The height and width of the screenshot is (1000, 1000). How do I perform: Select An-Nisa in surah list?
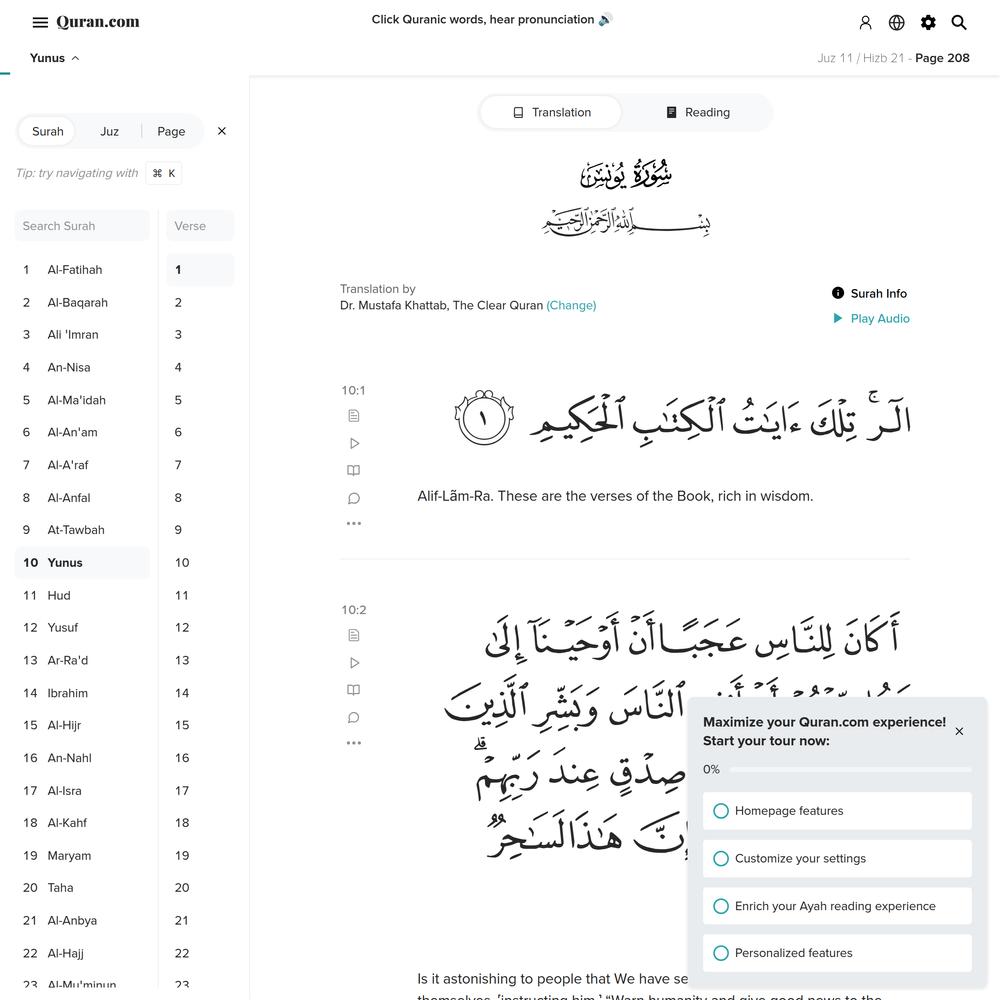[82, 367]
